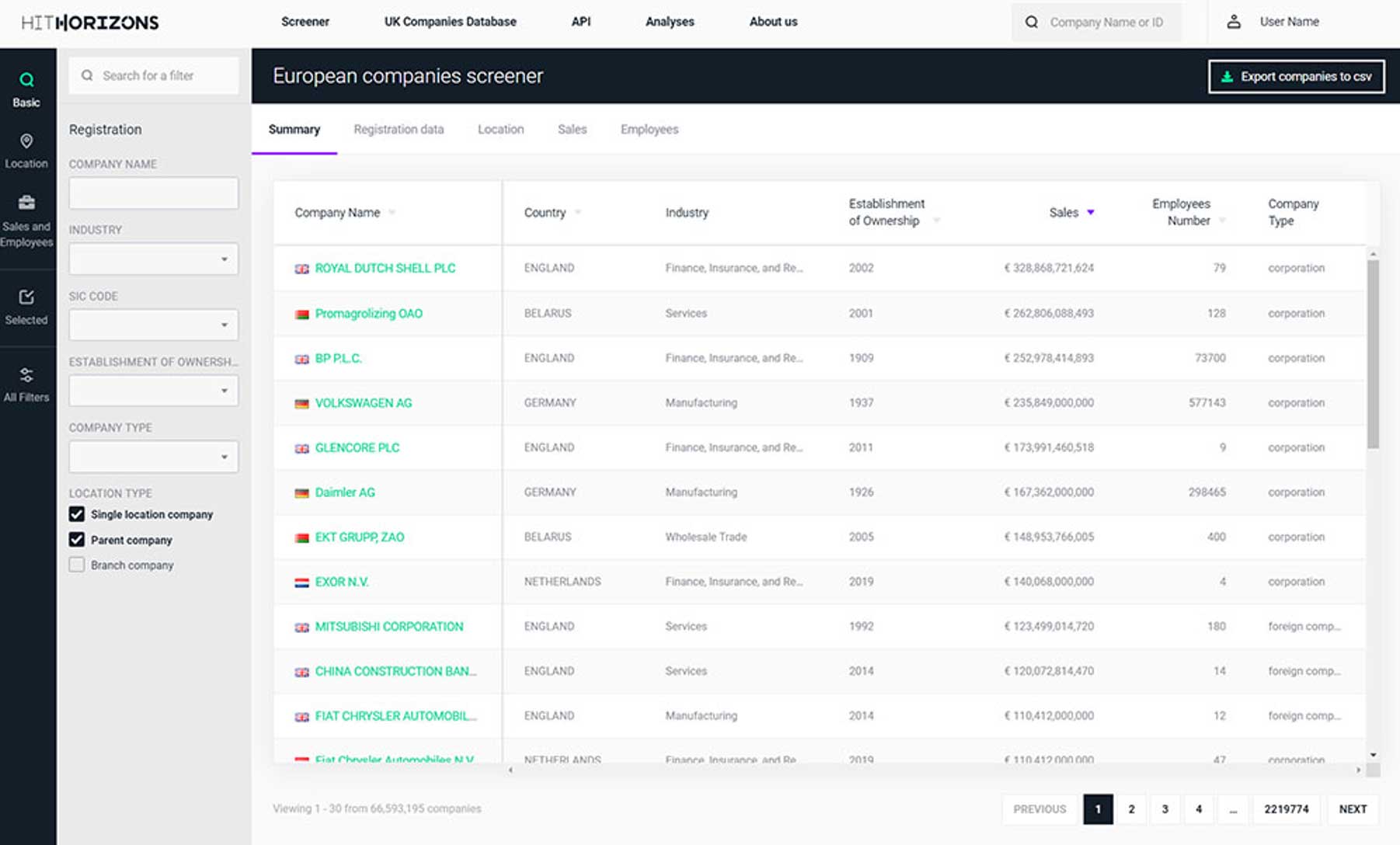Click the UK flag beside ROYAL DUTCH SHELL PLC
The height and width of the screenshot is (845, 1400).
pyautogui.click(x=302, y=269)
